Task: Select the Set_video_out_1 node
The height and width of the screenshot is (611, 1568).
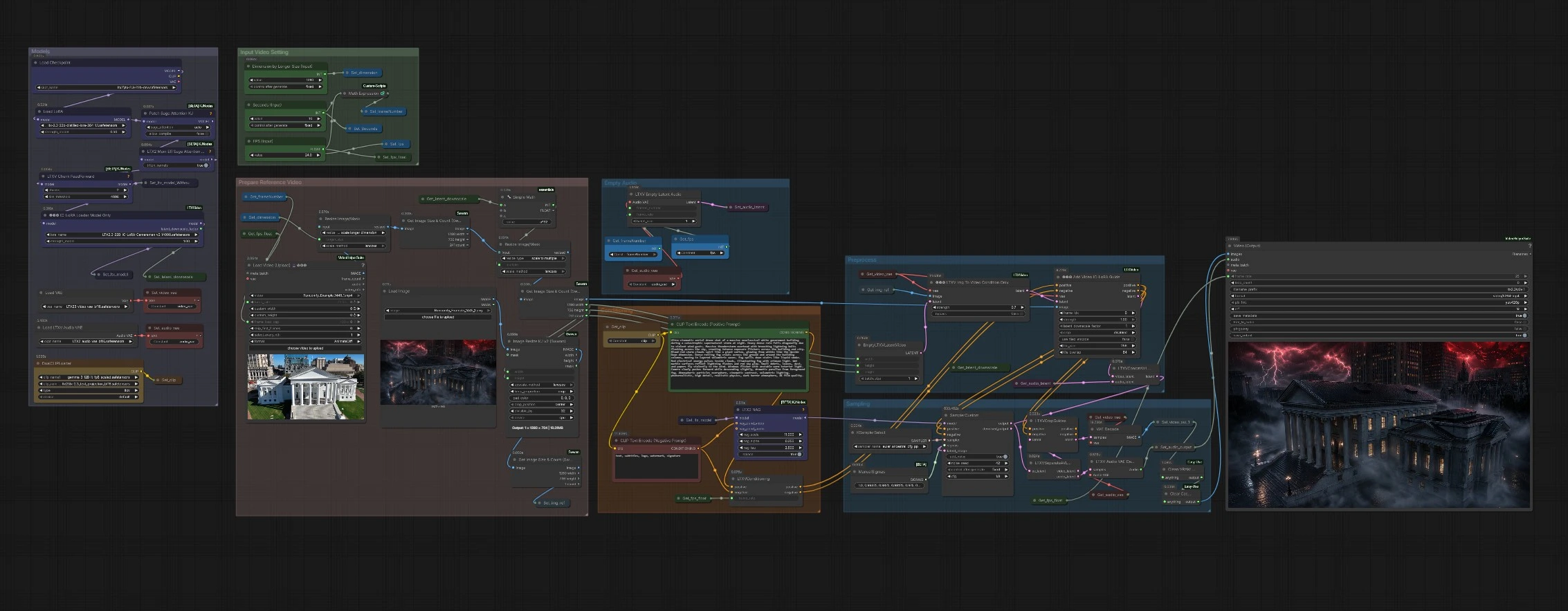Action: point(1176,422)
